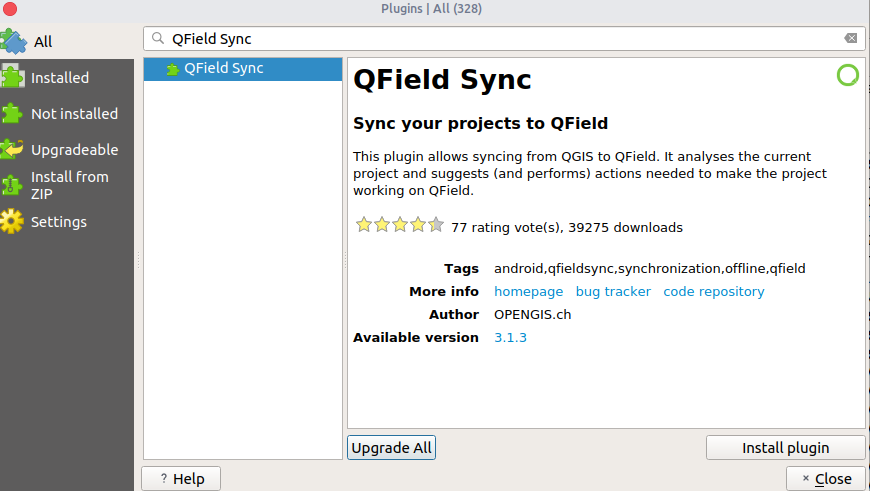
Task: Click the yellow Settings gear icon
Action: pyautogui.click(x=12, y=221)
